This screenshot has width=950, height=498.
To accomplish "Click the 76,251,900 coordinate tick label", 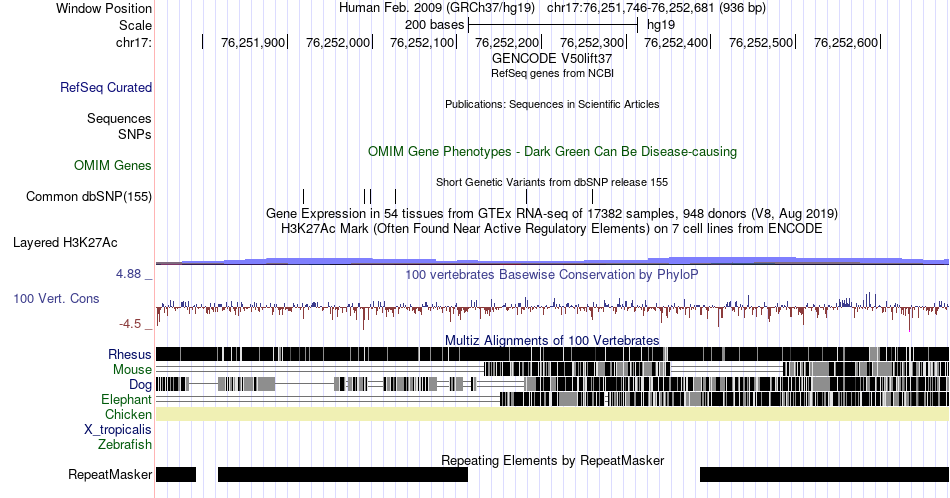I will (253, 42).
